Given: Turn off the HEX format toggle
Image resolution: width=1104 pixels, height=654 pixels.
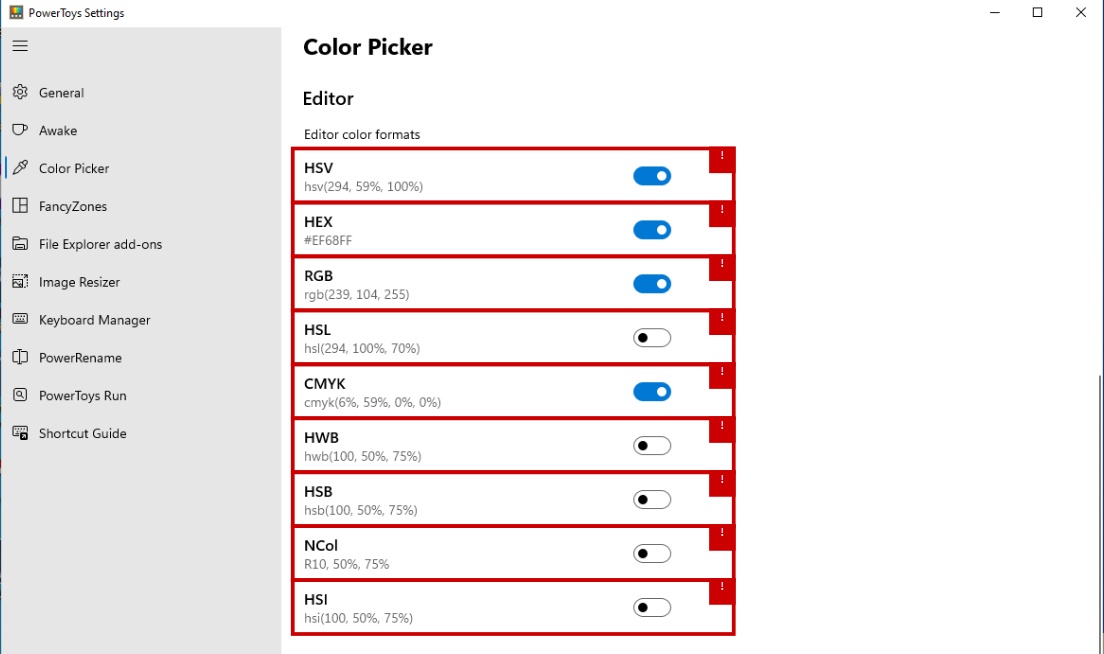Looking at the screenshot, I should [x=652, y=229].
